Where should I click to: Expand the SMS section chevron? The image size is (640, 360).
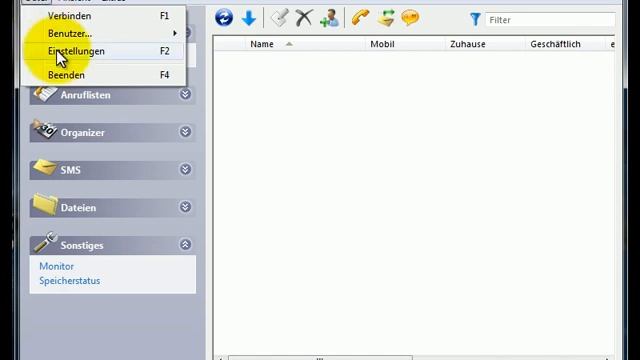(x=185, y=169)
